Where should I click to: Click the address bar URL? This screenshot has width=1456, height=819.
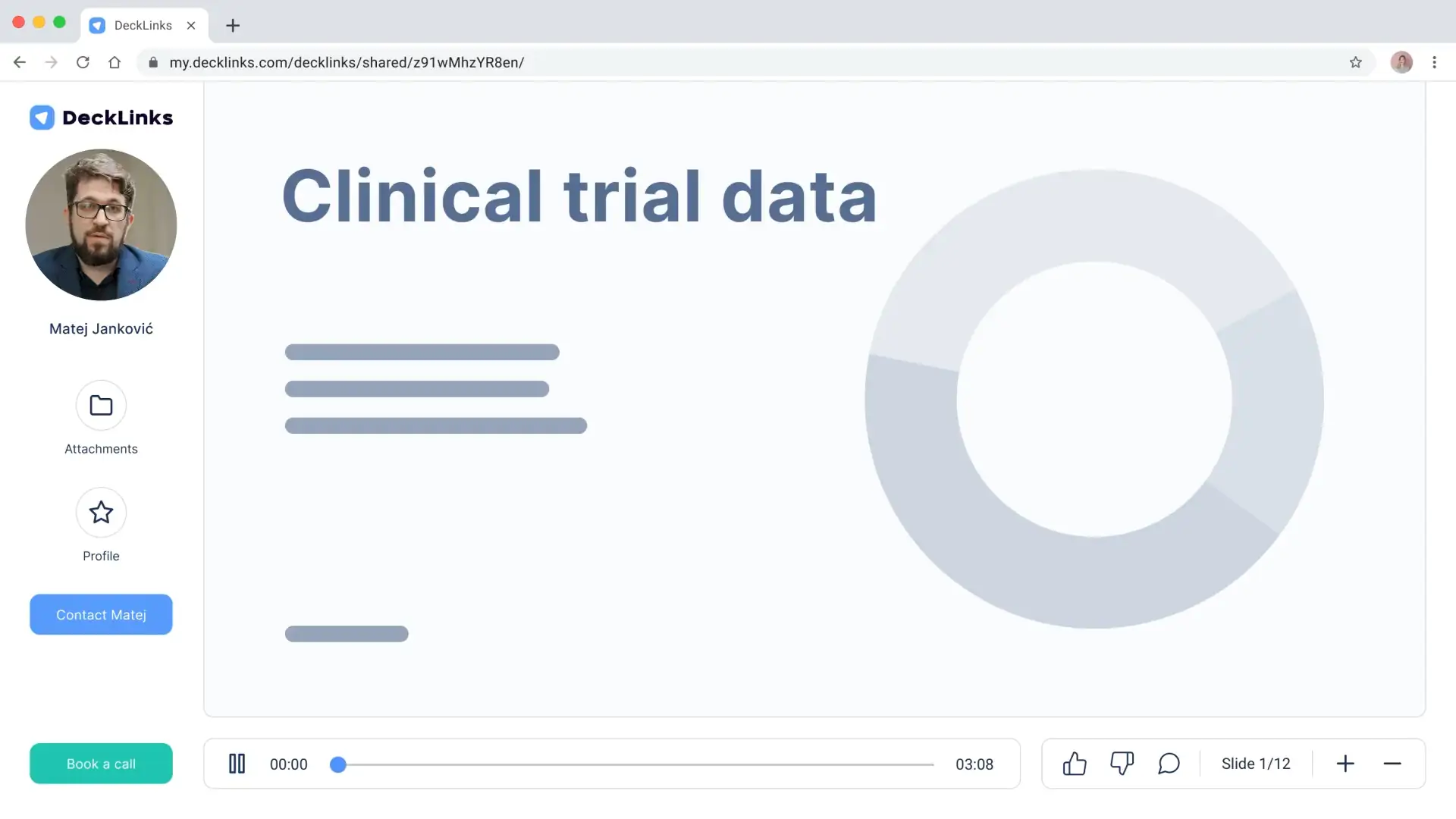[x=347, y=62]
